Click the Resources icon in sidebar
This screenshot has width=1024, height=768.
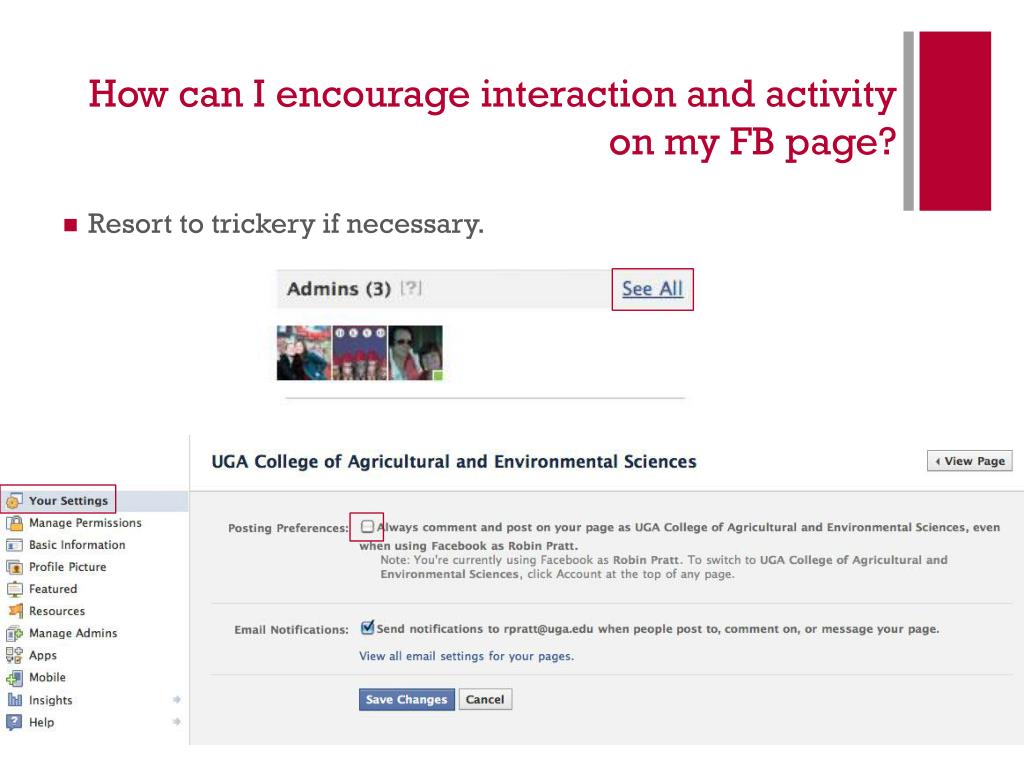[14, 611]
